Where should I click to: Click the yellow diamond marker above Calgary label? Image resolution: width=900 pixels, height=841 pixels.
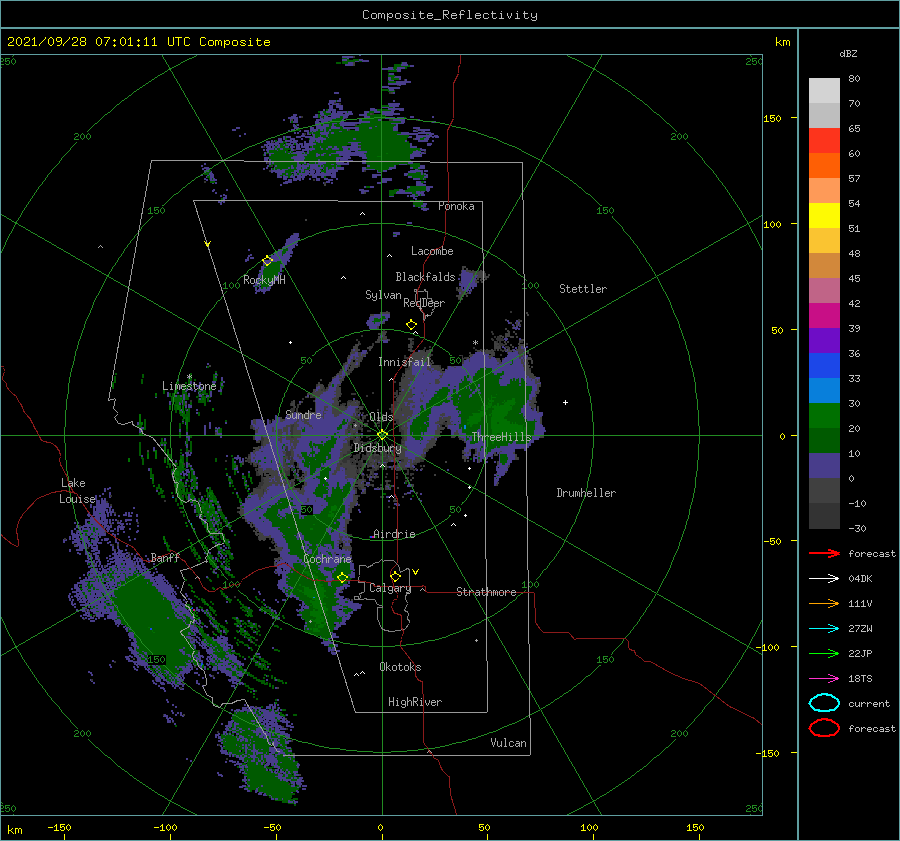pos(395,576)
